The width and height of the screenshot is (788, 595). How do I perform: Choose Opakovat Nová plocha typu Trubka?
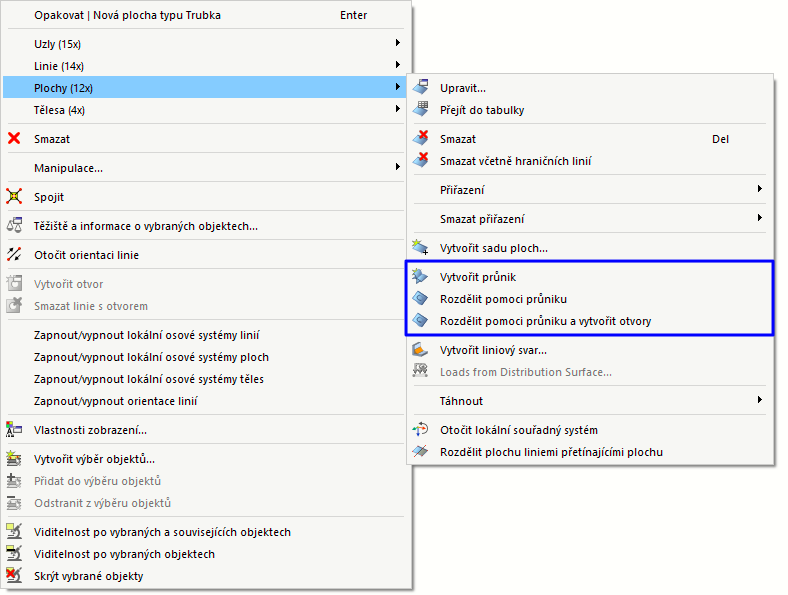coord(128,16)
